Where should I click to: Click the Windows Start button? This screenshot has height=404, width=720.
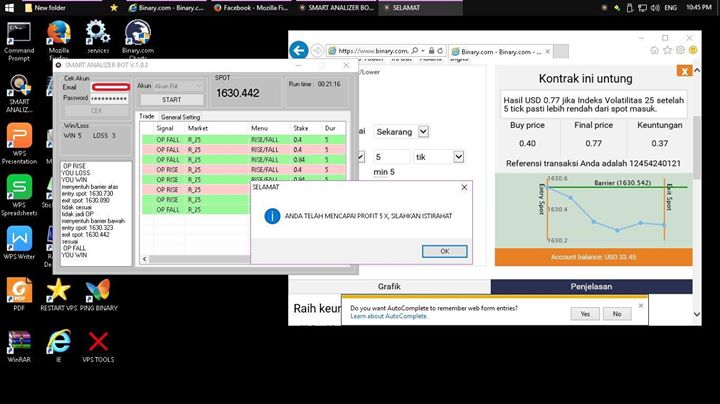click(9, 8)
